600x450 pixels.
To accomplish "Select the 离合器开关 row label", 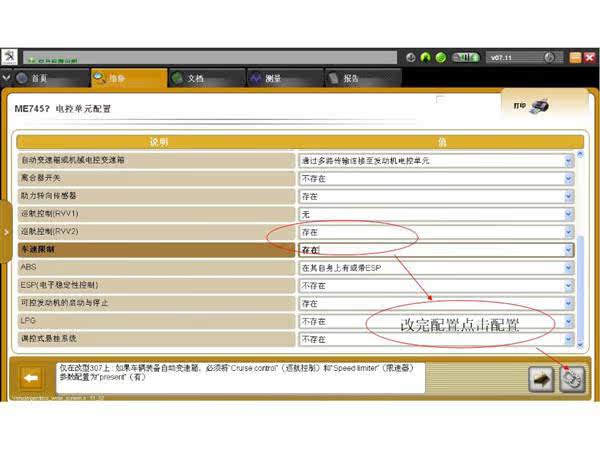I will (x=156, y=178).
